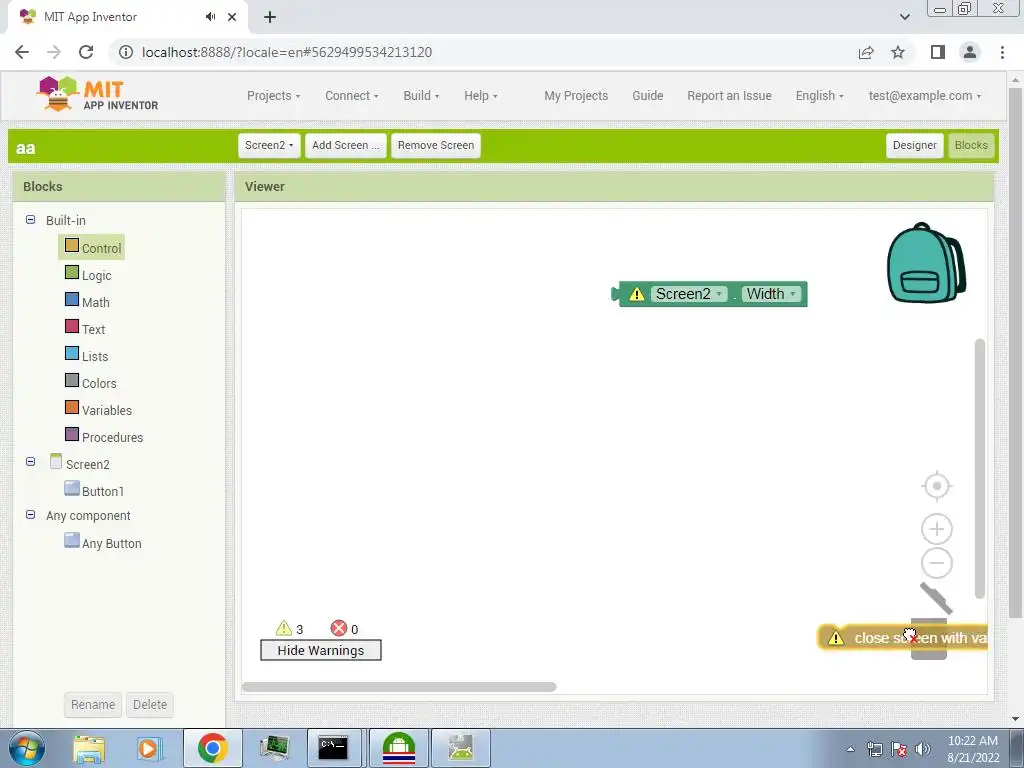Screen dimensions: 1024x768
Task: Click the Control category color icon
Action: click(72, 246)
